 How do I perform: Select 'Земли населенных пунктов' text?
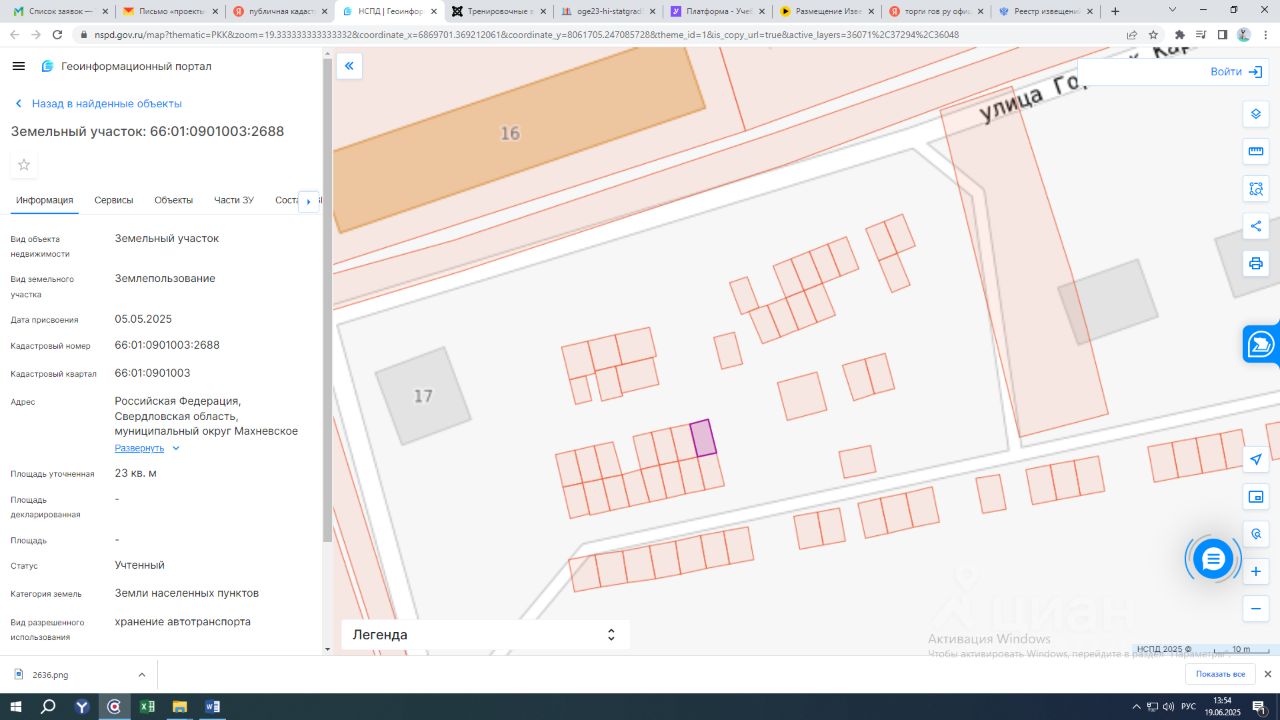(x=187, y=593)
